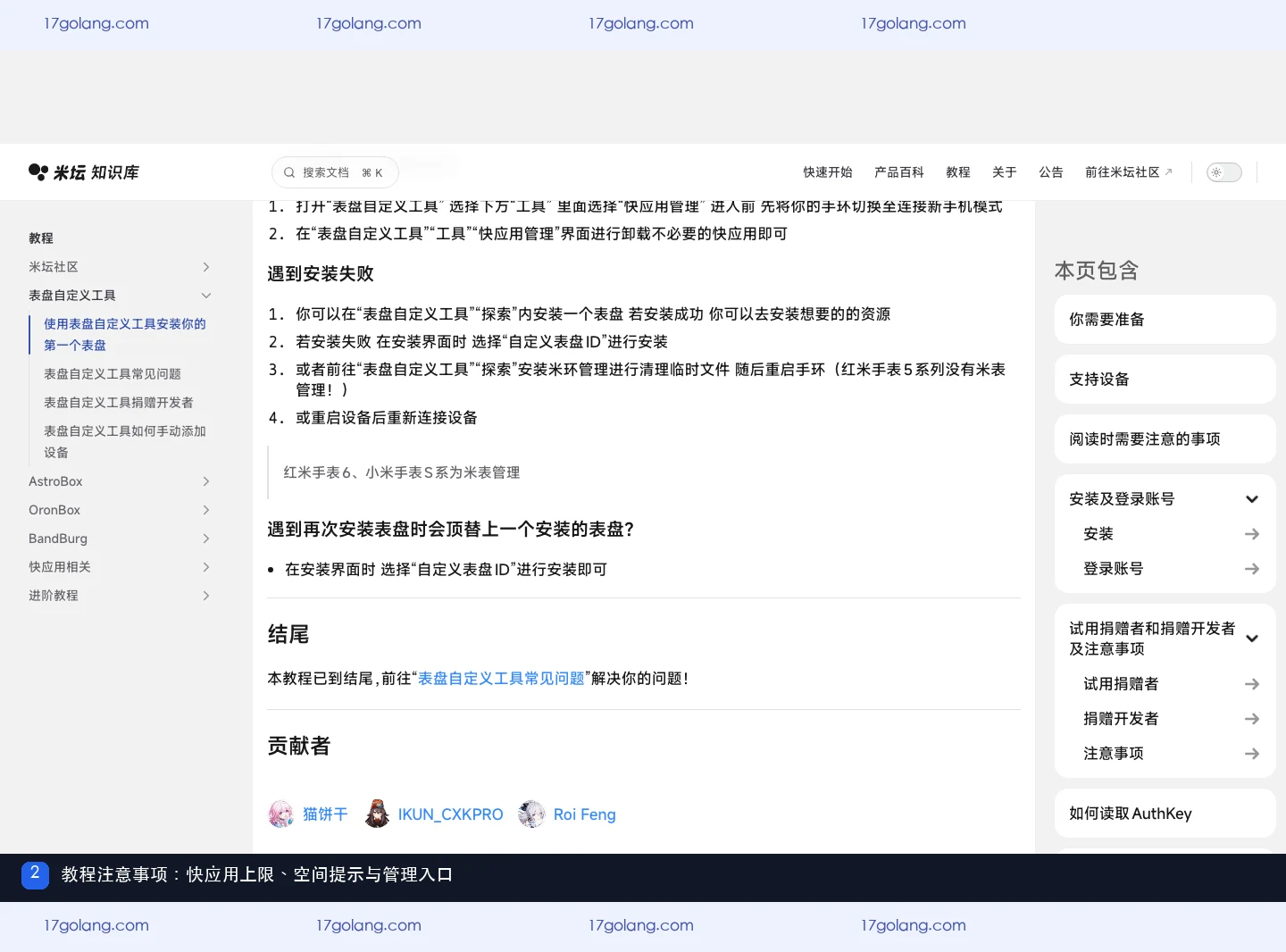Open 猫饼干 contributor name link
The width and height of the screenshot is (1286, 952).
click(325, 814)
